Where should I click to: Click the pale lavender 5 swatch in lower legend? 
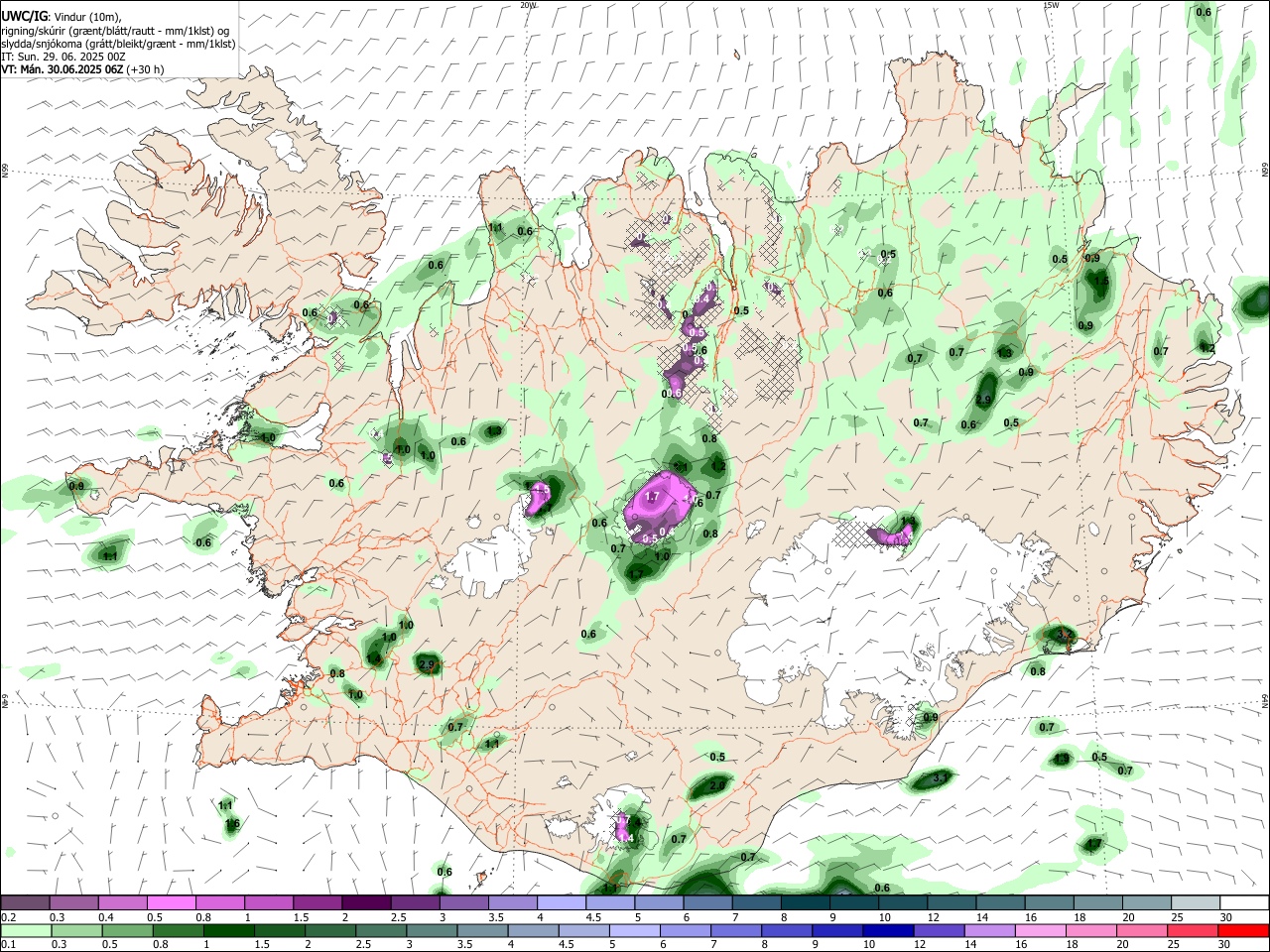pyautogui.click(x=635, y=930)
